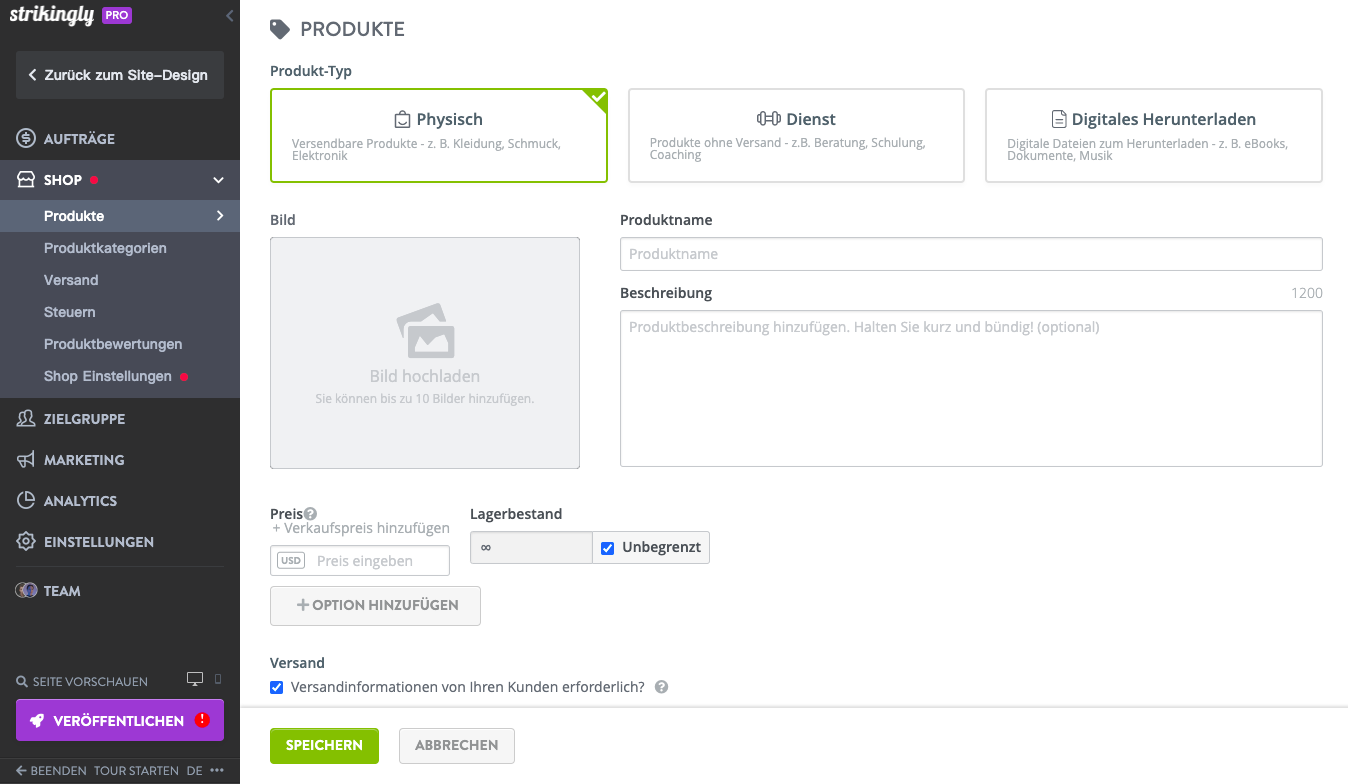Open the three-dots more menu
Viewport: 1348px width, 784px height.
[217, 771]
